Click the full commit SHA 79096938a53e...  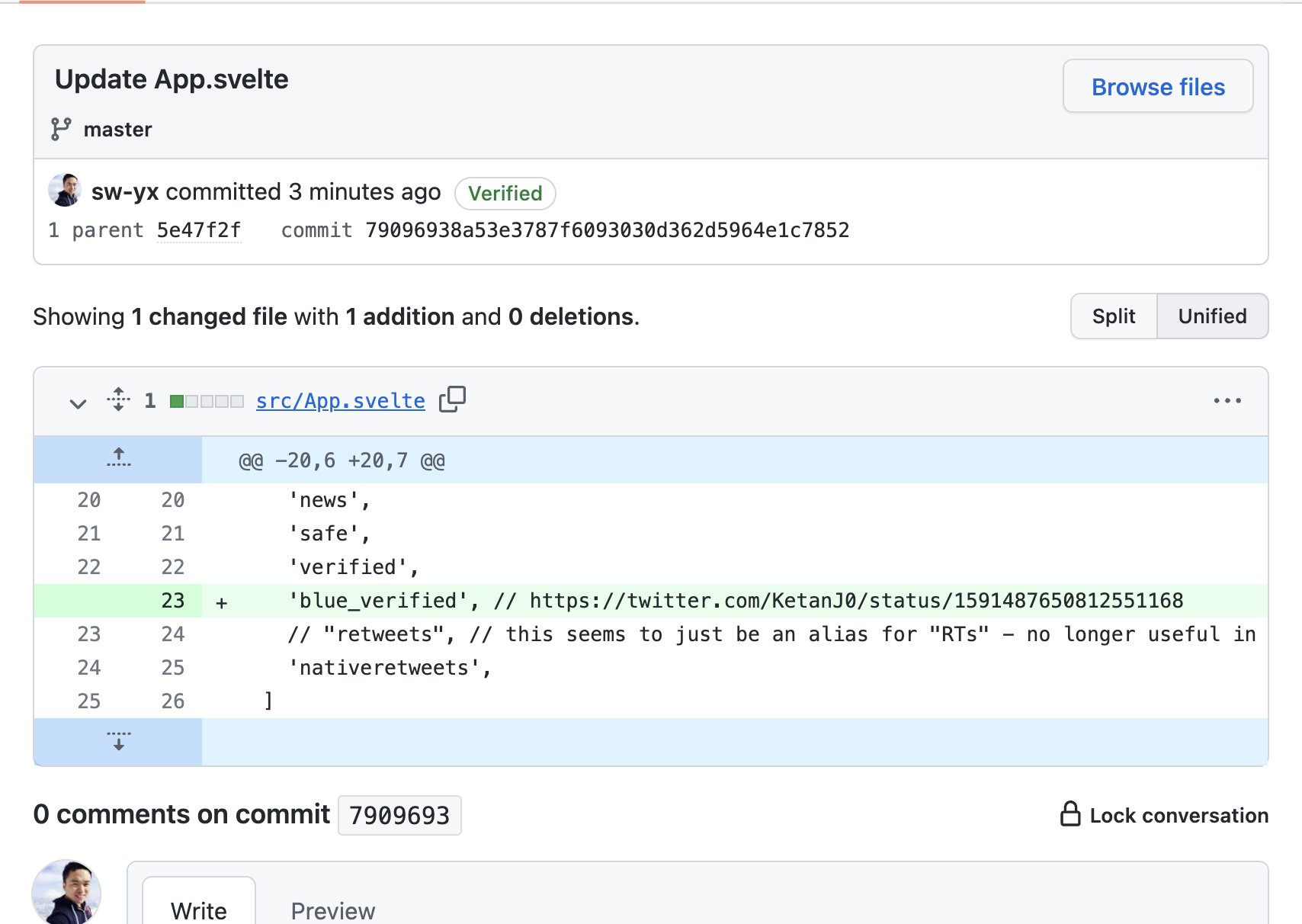607,230
